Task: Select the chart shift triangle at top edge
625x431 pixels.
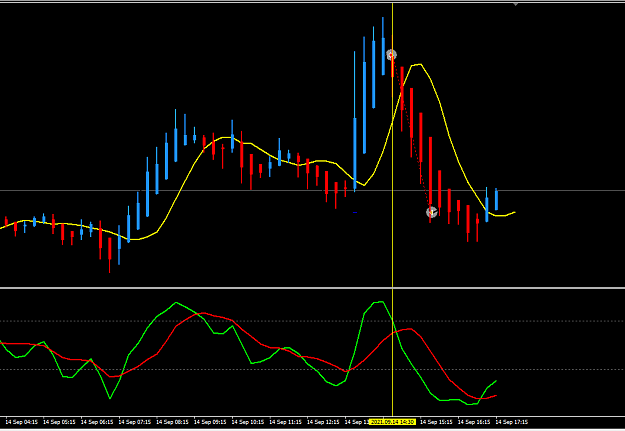Action: pyautogui.click(x=515, y=4)
